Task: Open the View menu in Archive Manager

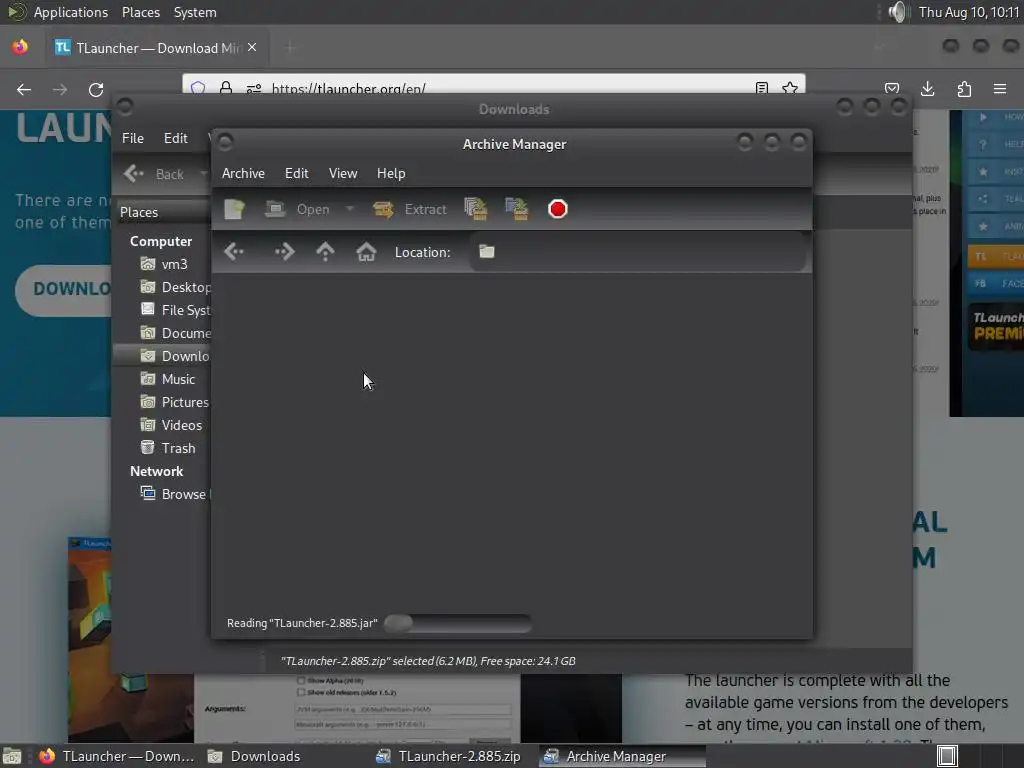Action: tap(343, 173)
